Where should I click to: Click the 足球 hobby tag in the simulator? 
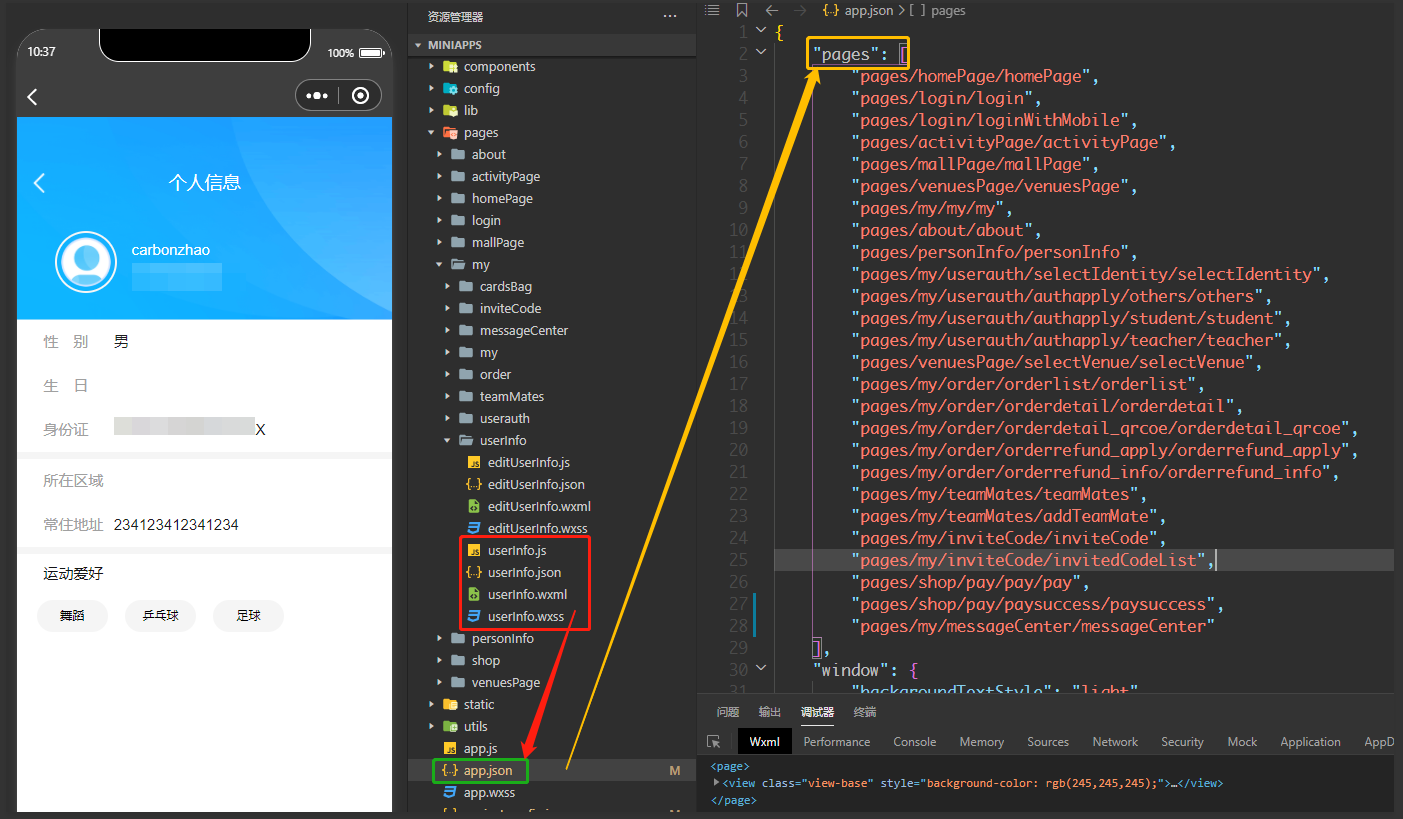point(248,616)
